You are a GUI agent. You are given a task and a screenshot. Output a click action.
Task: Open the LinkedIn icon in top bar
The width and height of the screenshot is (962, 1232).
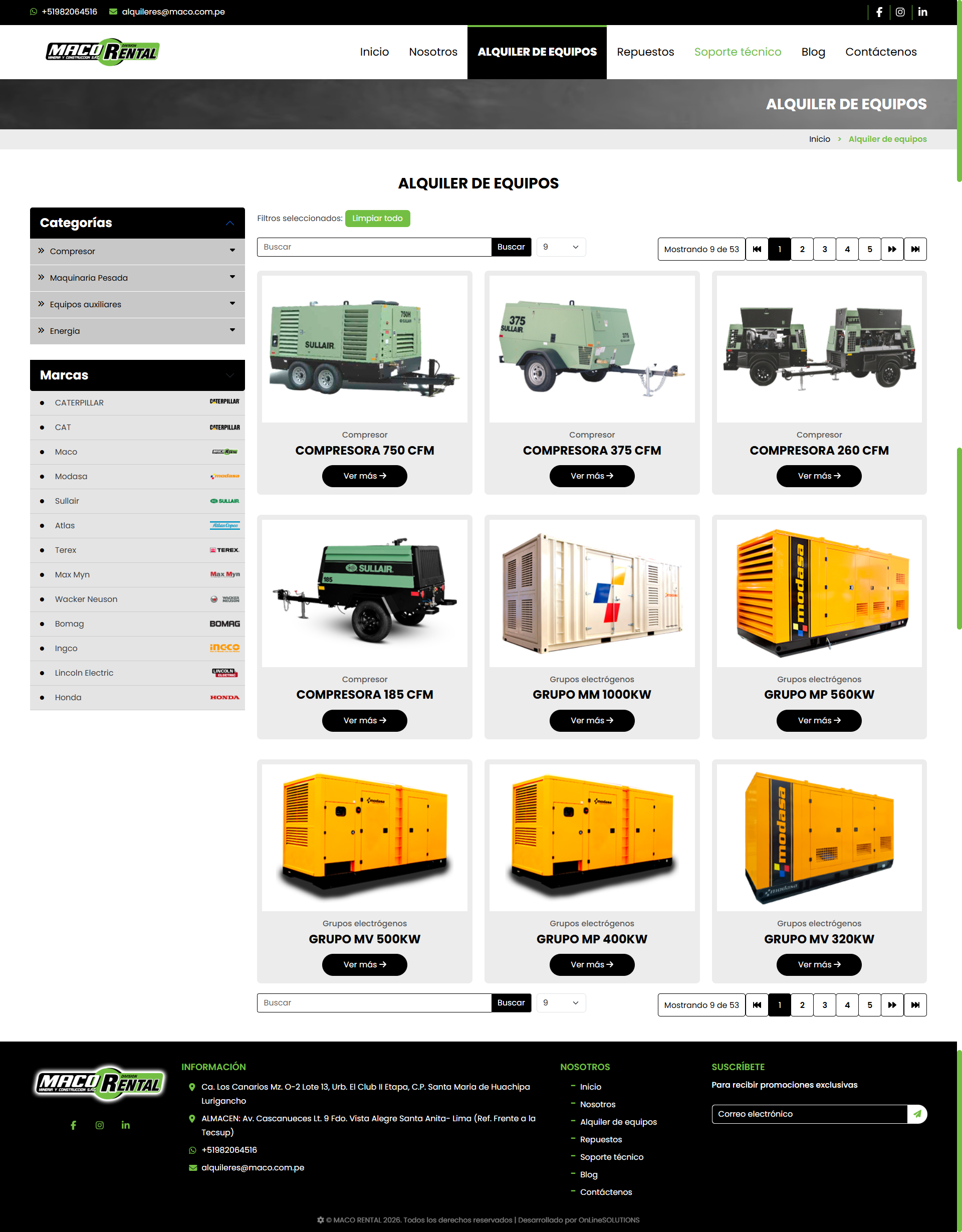tap(922, 12)
